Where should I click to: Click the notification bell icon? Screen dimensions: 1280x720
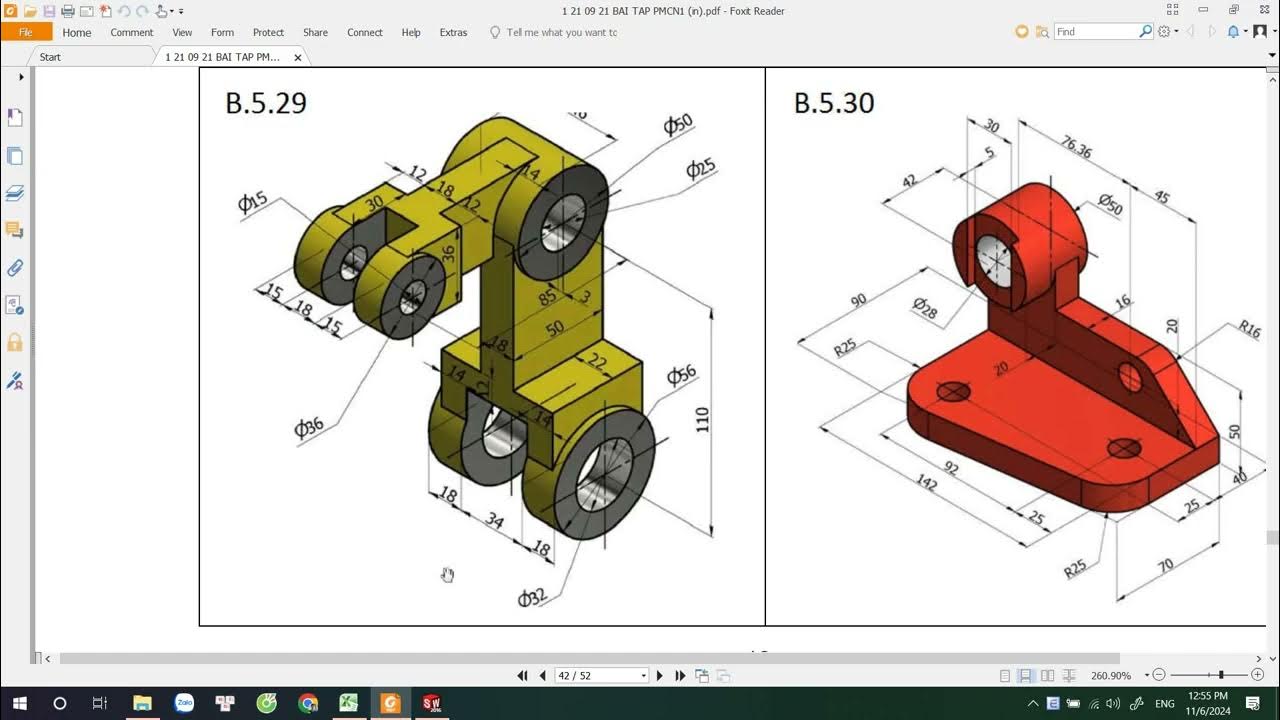(1233, 32)
